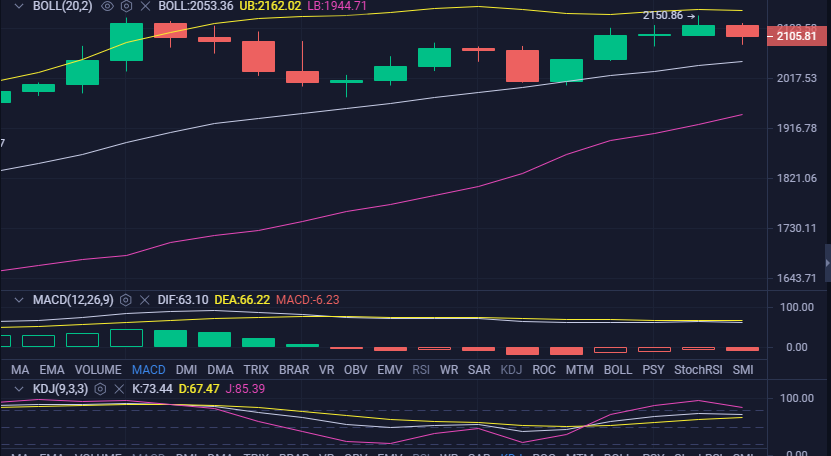Screen dimensions: 831x456
Task: Click the 1643.71 price axis label
Action: point(797,278)
